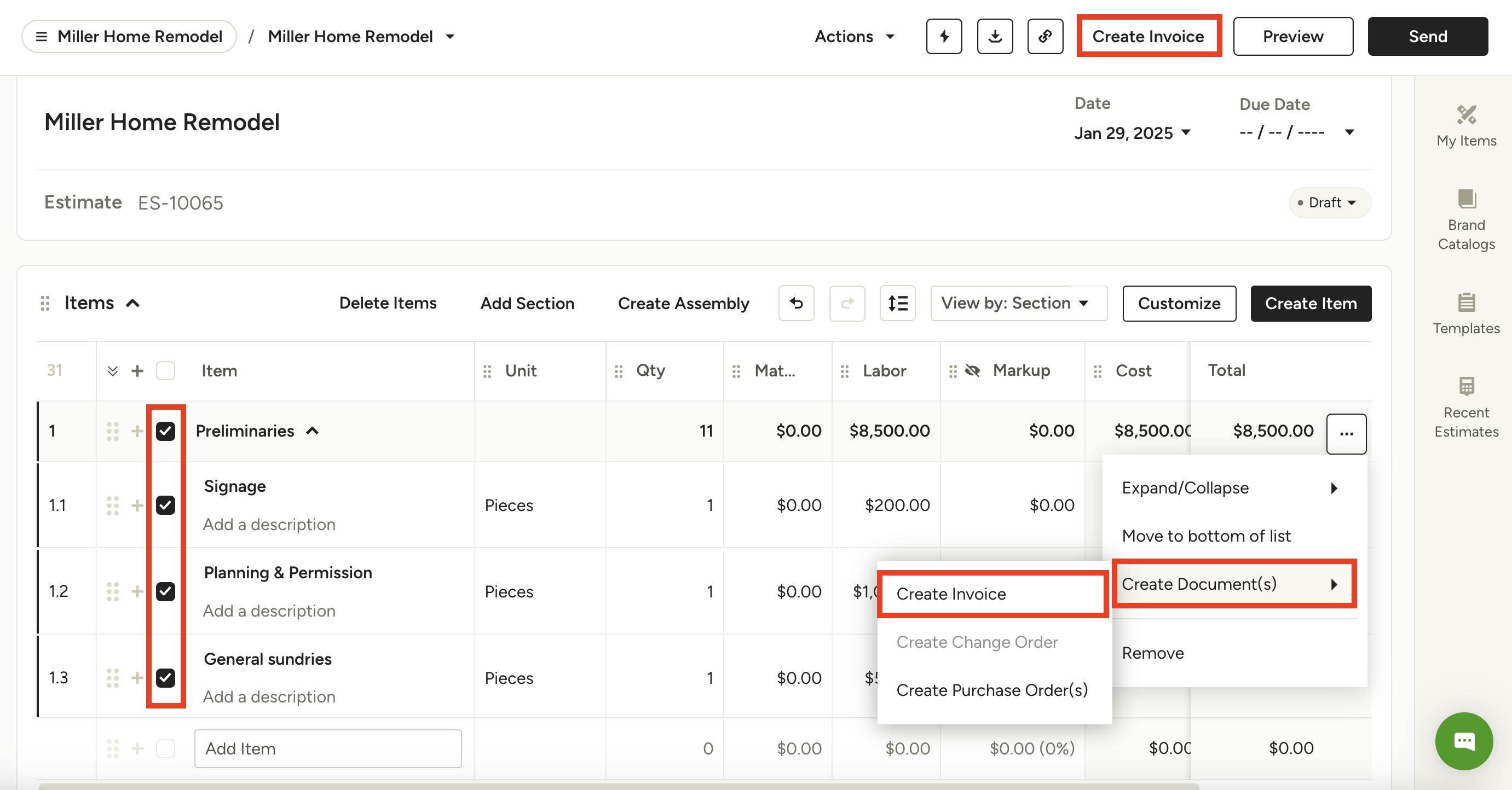Click the drag handle on Signage row
Viewport: 1512px width, 790px height.
click(x=113, y=505)
